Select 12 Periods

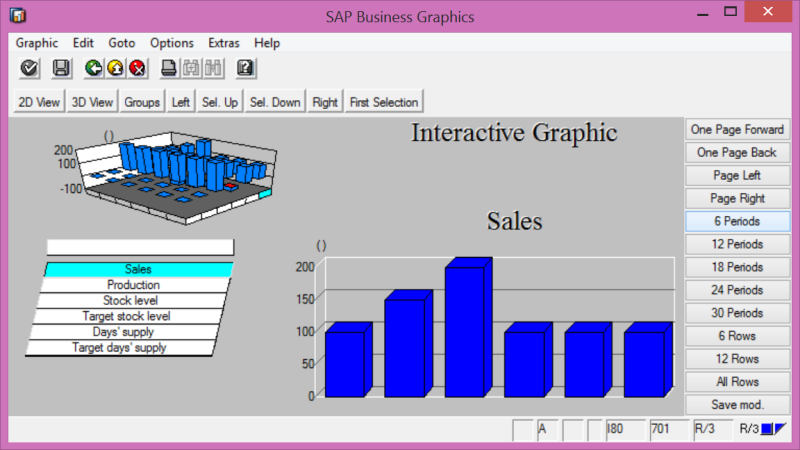(737, 244)
